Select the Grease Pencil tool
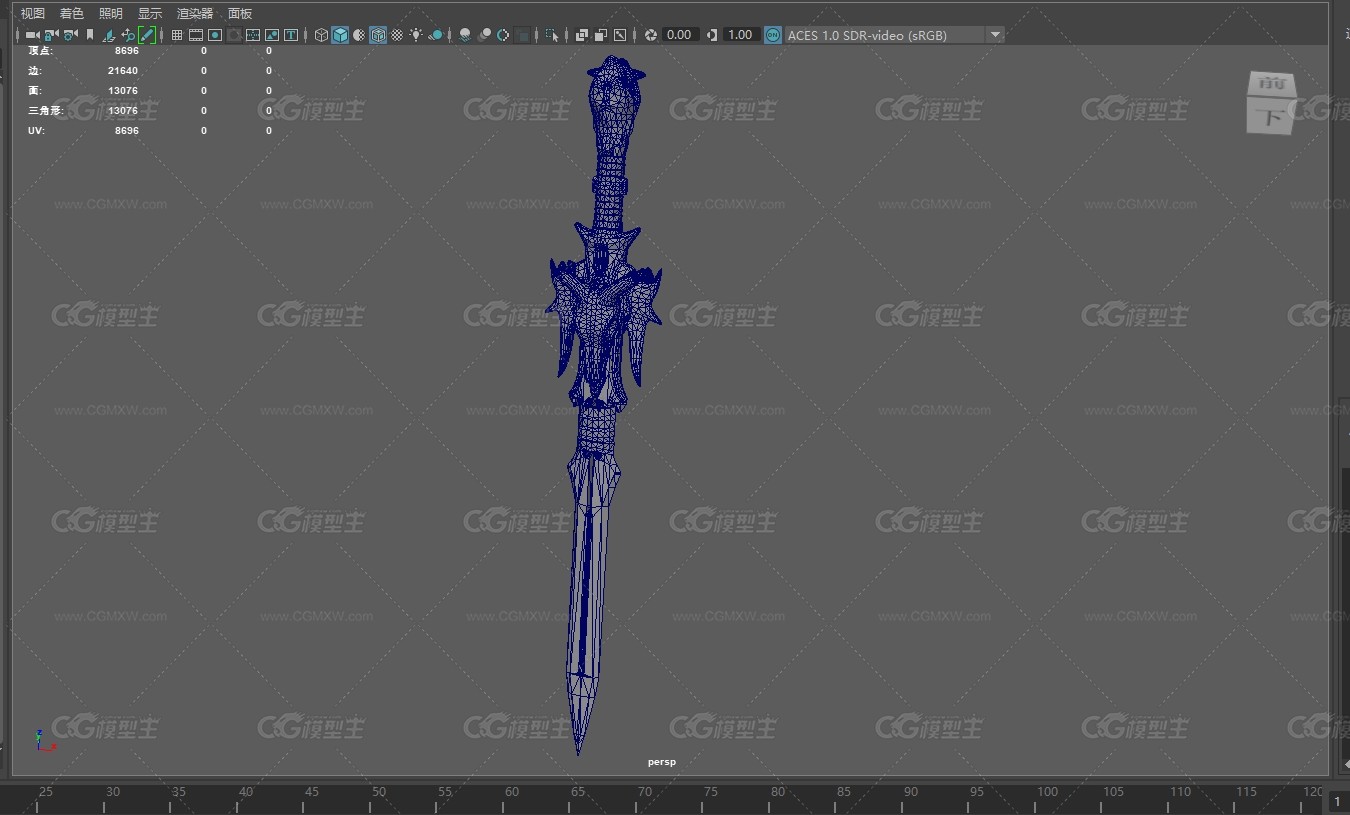 [x=147, y=35]
